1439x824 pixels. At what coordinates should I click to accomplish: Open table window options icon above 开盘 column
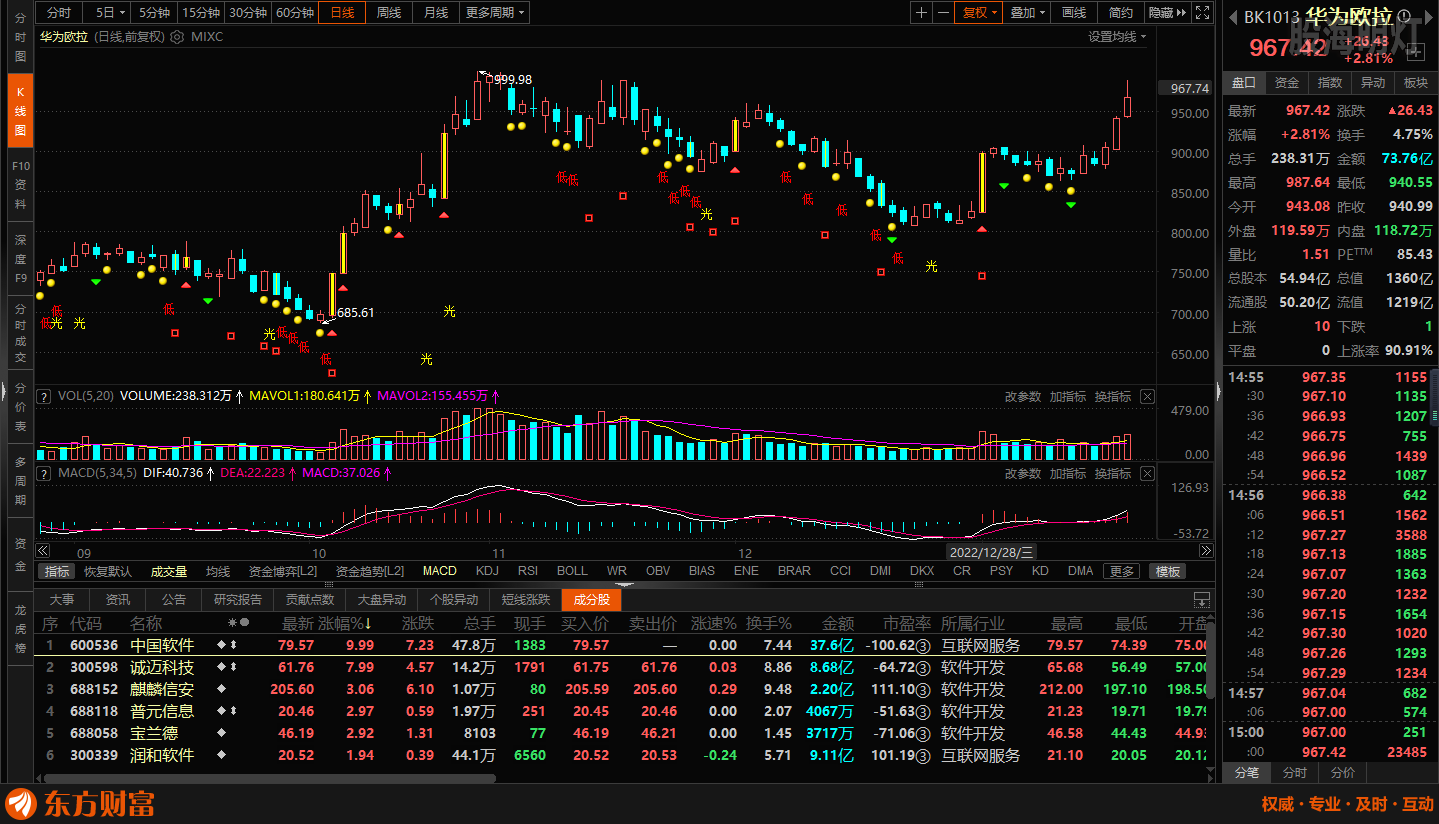pyautogui.click(x=1202, y=600)
